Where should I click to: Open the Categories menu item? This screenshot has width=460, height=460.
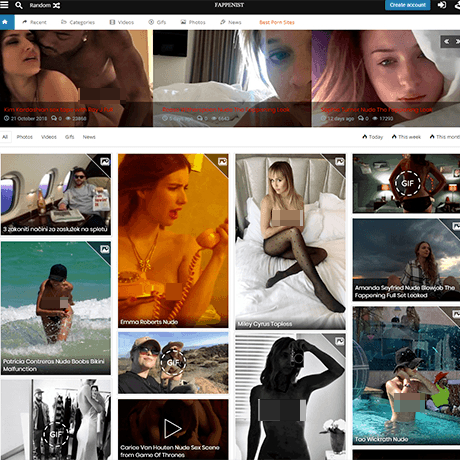coord(78,22)
